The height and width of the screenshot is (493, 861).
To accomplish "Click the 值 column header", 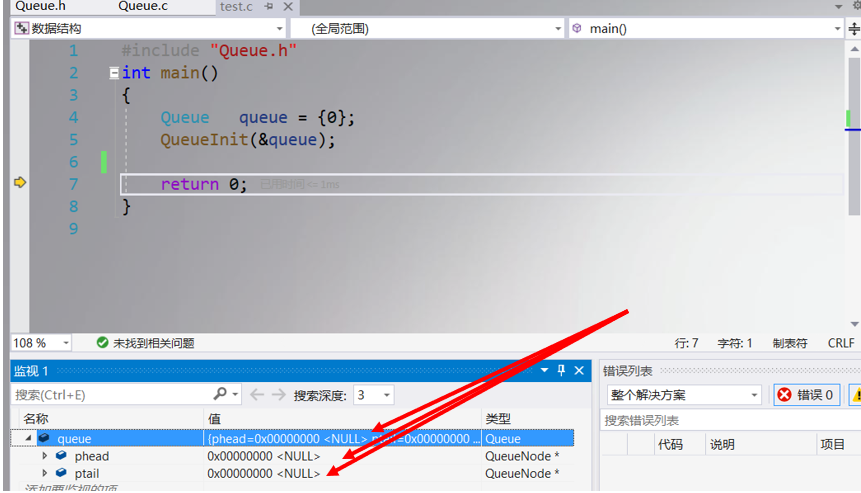I will point(214,419).
